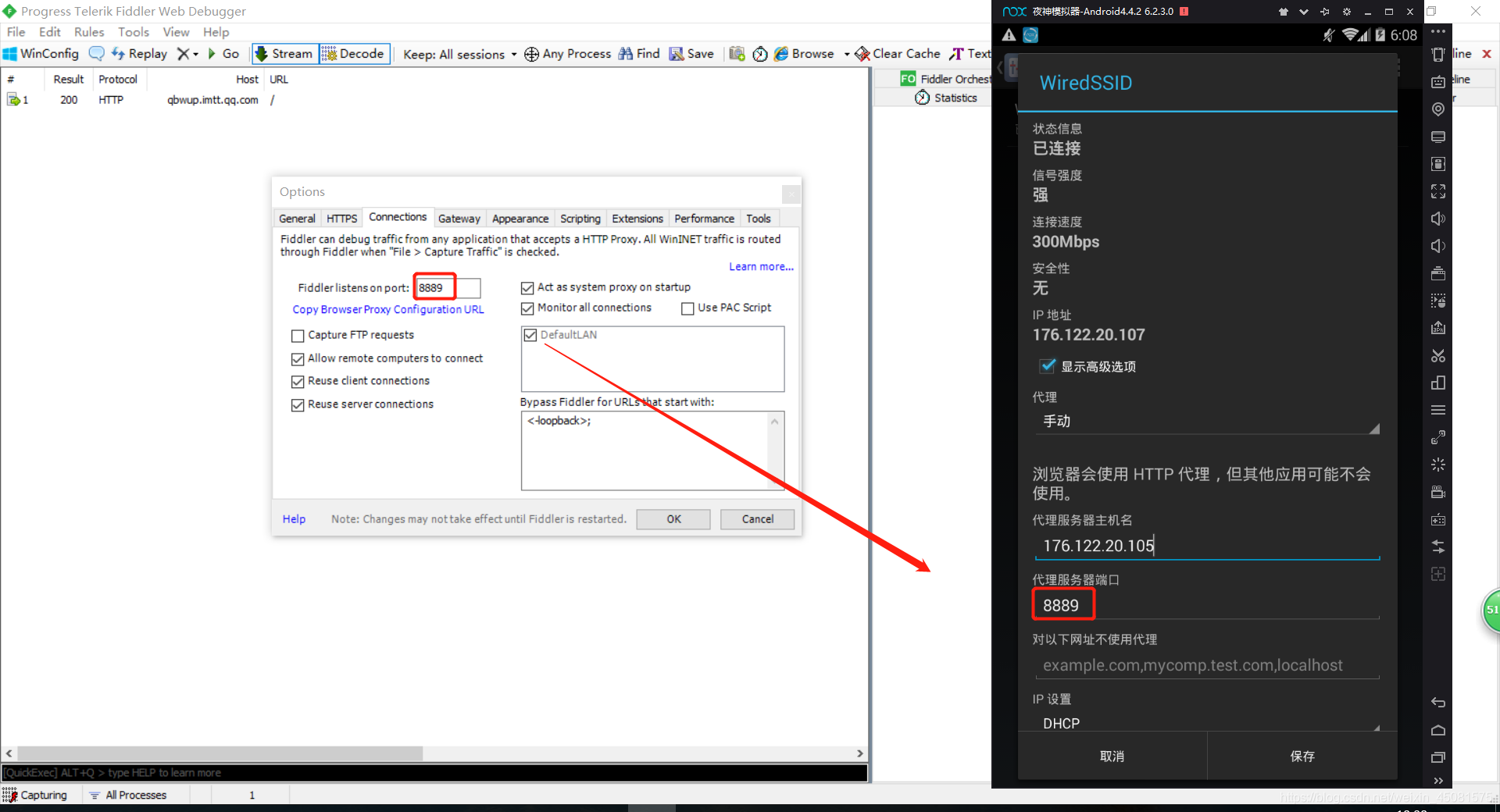Open the View menu

pyautogui.click(x=176, y=32)
